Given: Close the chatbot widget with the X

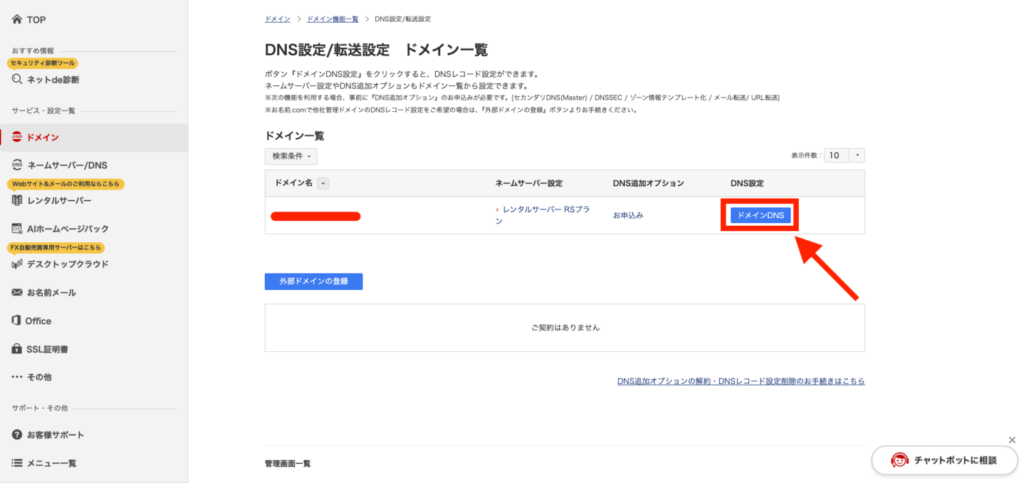Looking at the screenshot, I should point(1011,440).
